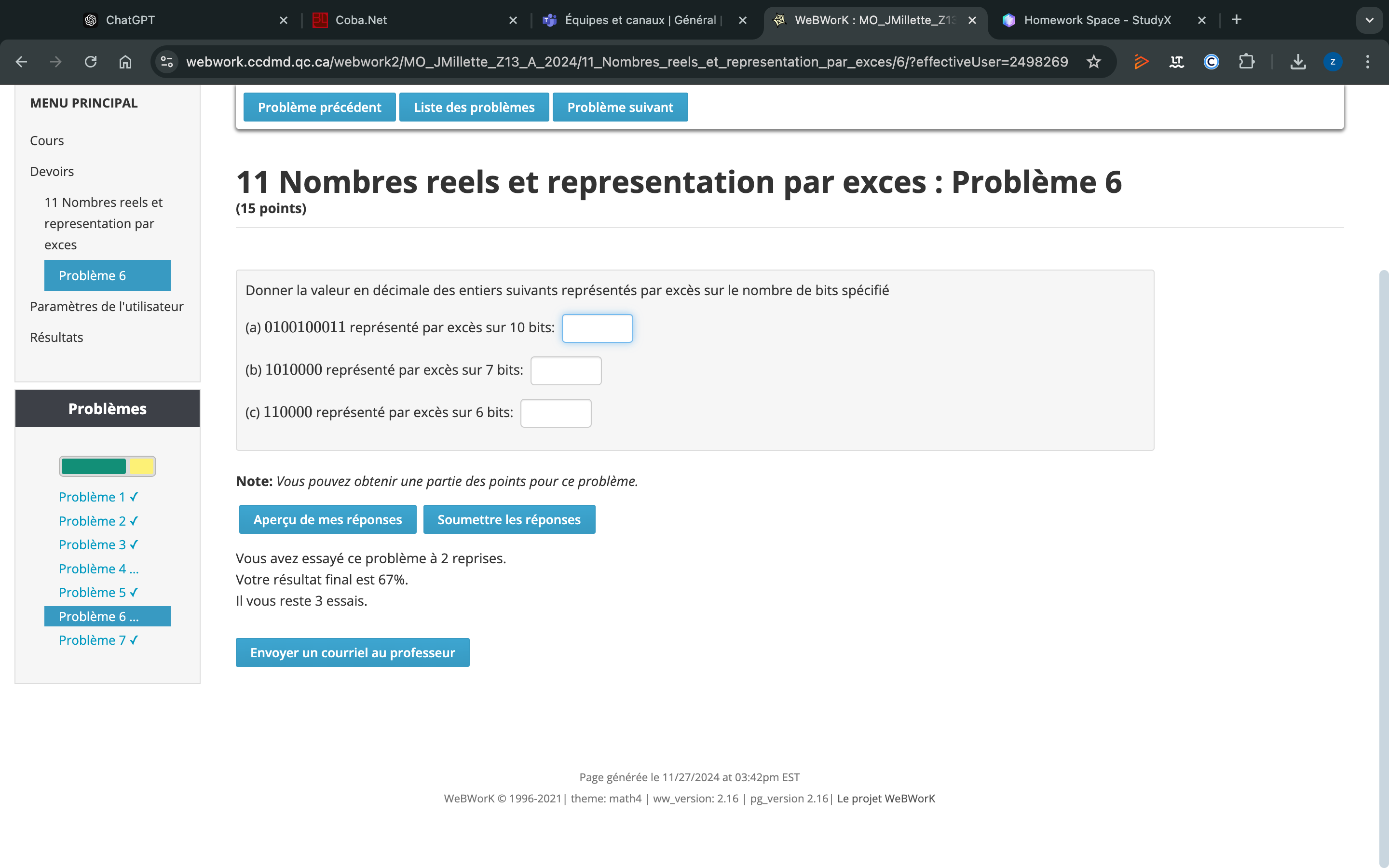The width and height of the screenshot is (1389, 868).
Task: Open the Chrome three-dot menu
Action: [1368, 61]
